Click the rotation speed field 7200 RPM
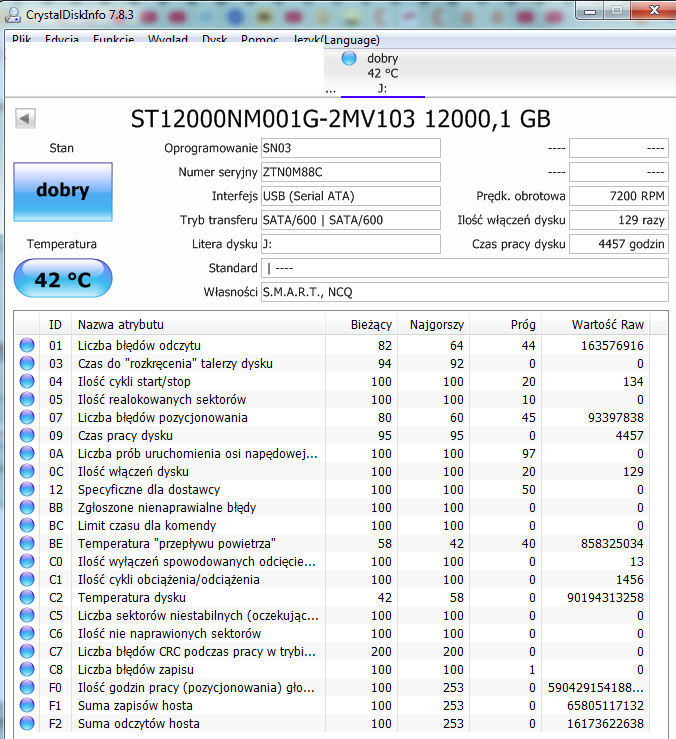 coord(619,196)
